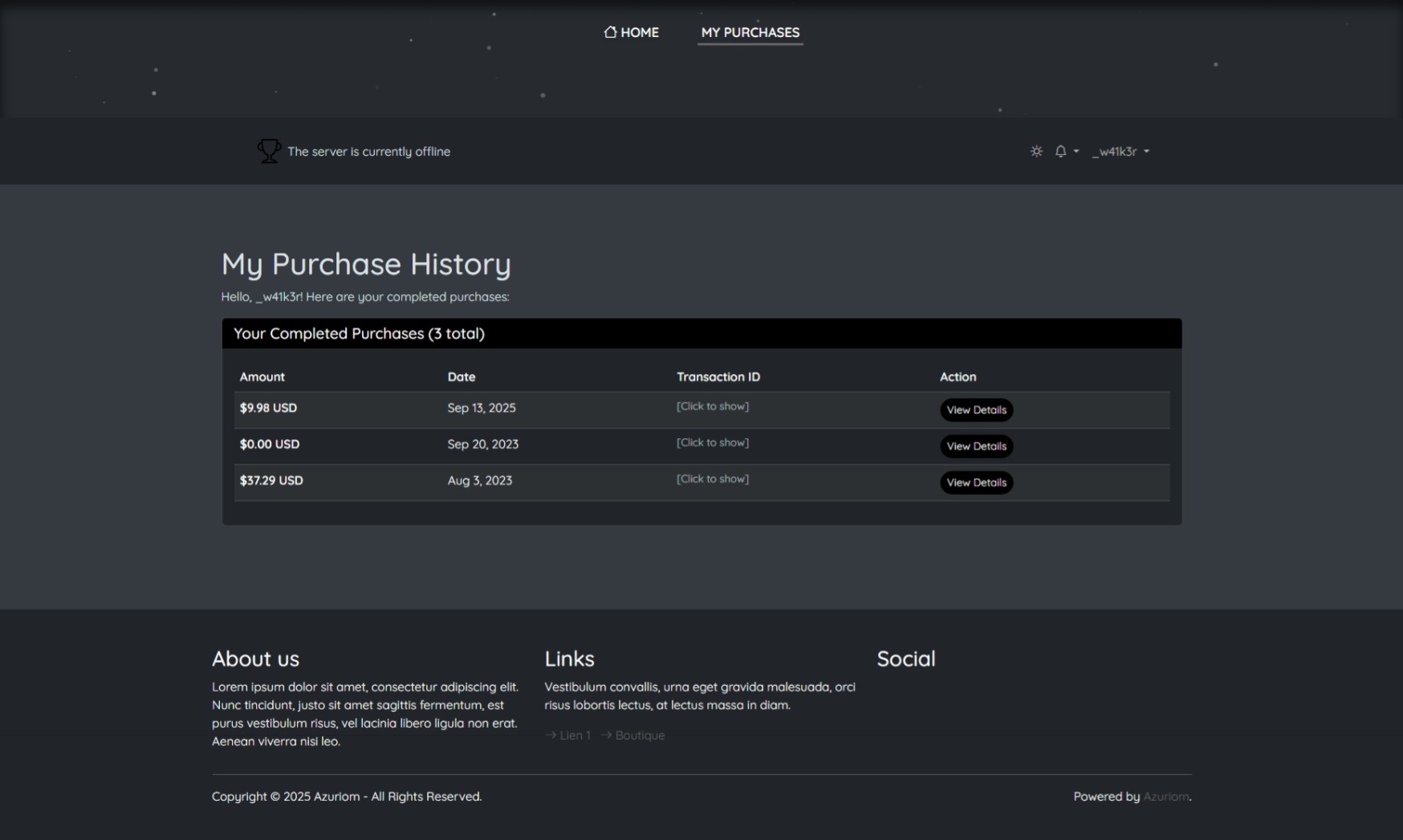Toggle light theme with the sun icon
The width and height of the screenshot is (1403, 840).
click(1036, 151)
